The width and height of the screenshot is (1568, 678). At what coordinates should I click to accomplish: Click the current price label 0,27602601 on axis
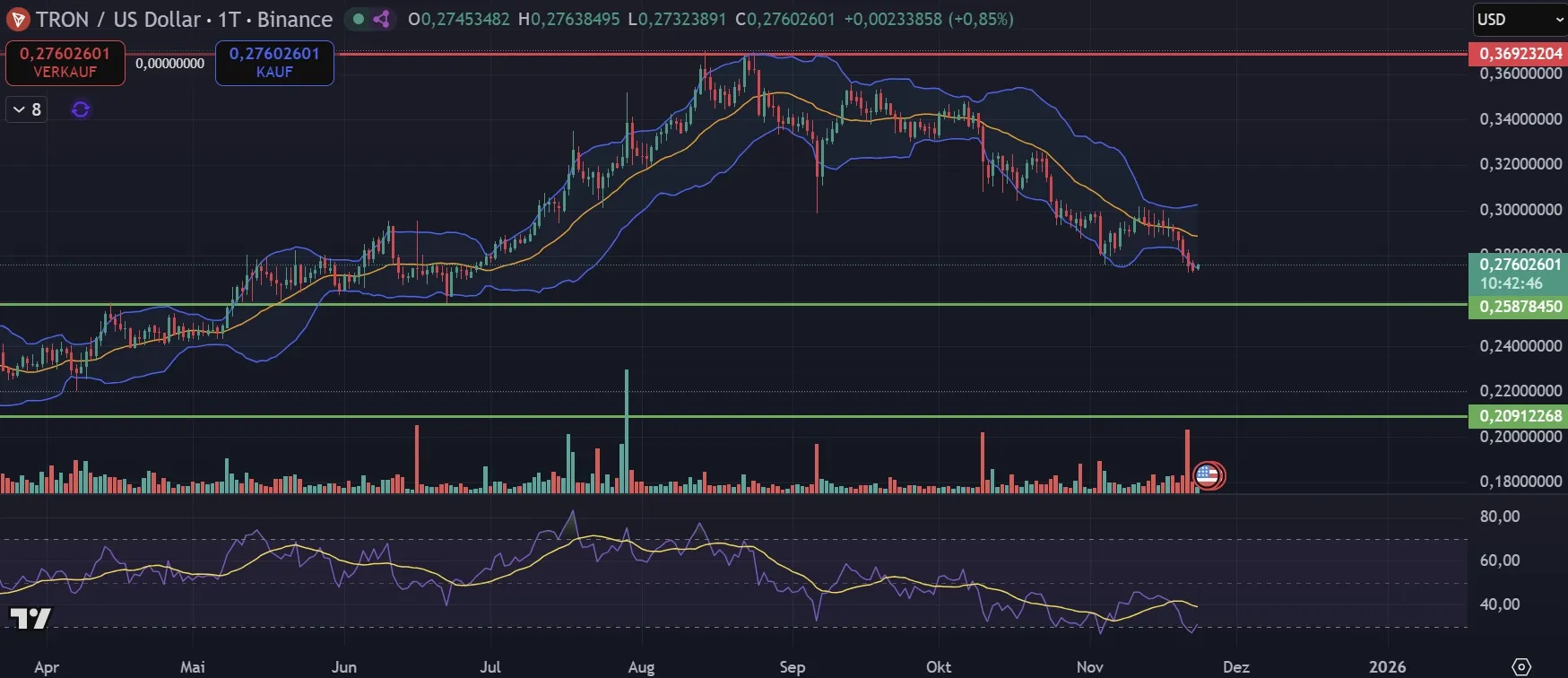click(x=1520, y=265)
